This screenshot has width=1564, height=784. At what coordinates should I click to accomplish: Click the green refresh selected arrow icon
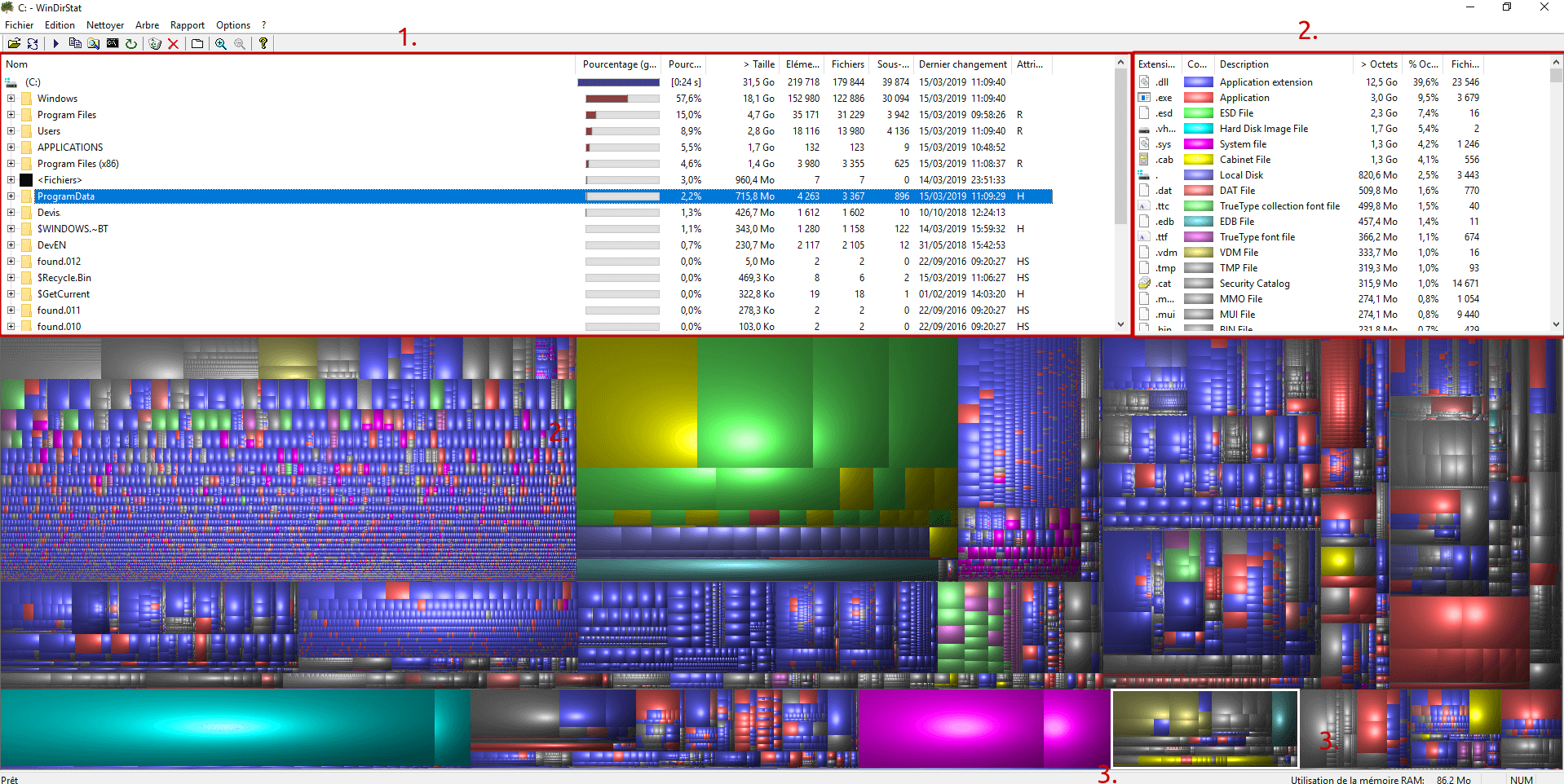point(131,44)
